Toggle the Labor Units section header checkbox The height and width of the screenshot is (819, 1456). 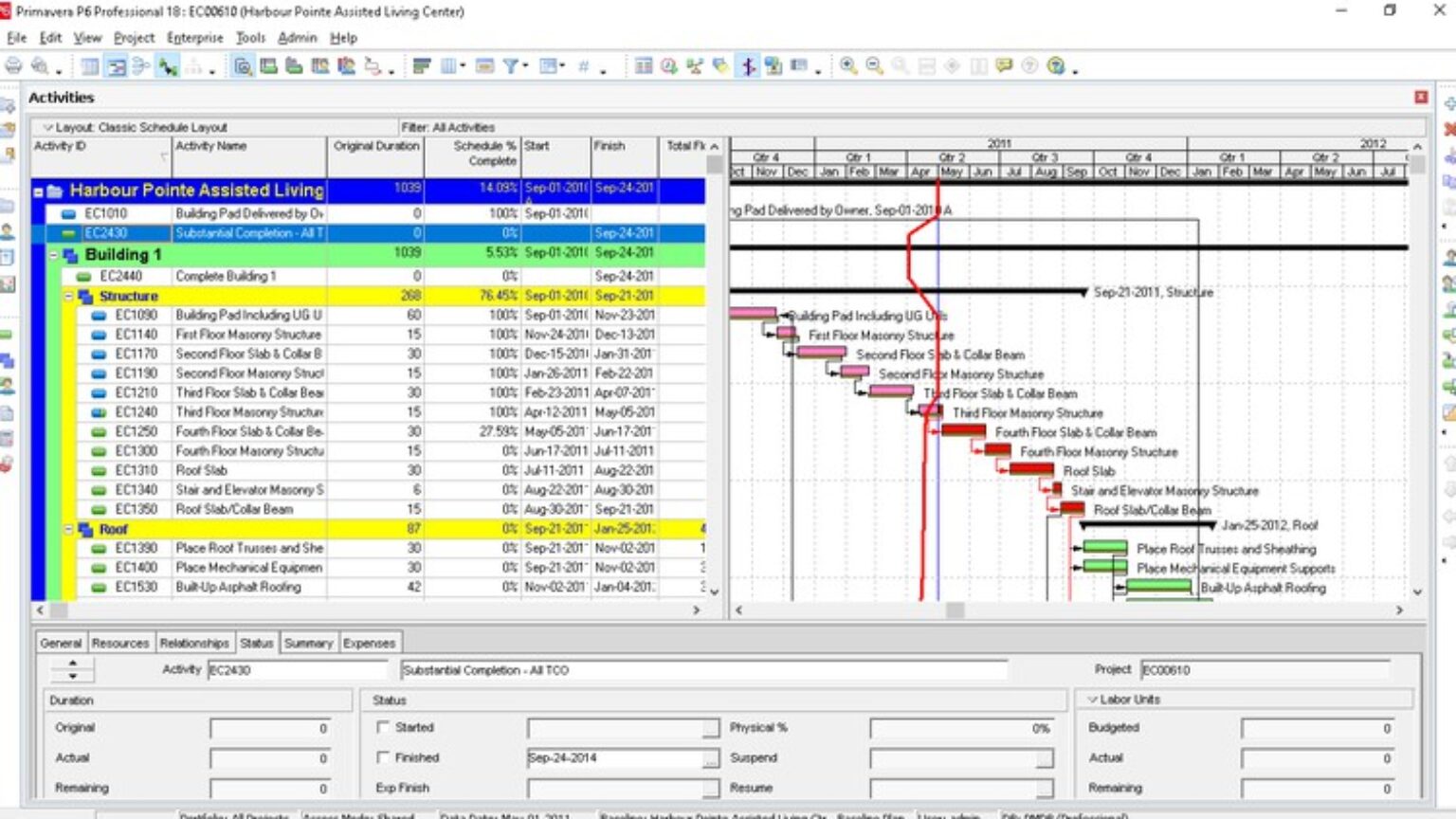(1092, 700)
